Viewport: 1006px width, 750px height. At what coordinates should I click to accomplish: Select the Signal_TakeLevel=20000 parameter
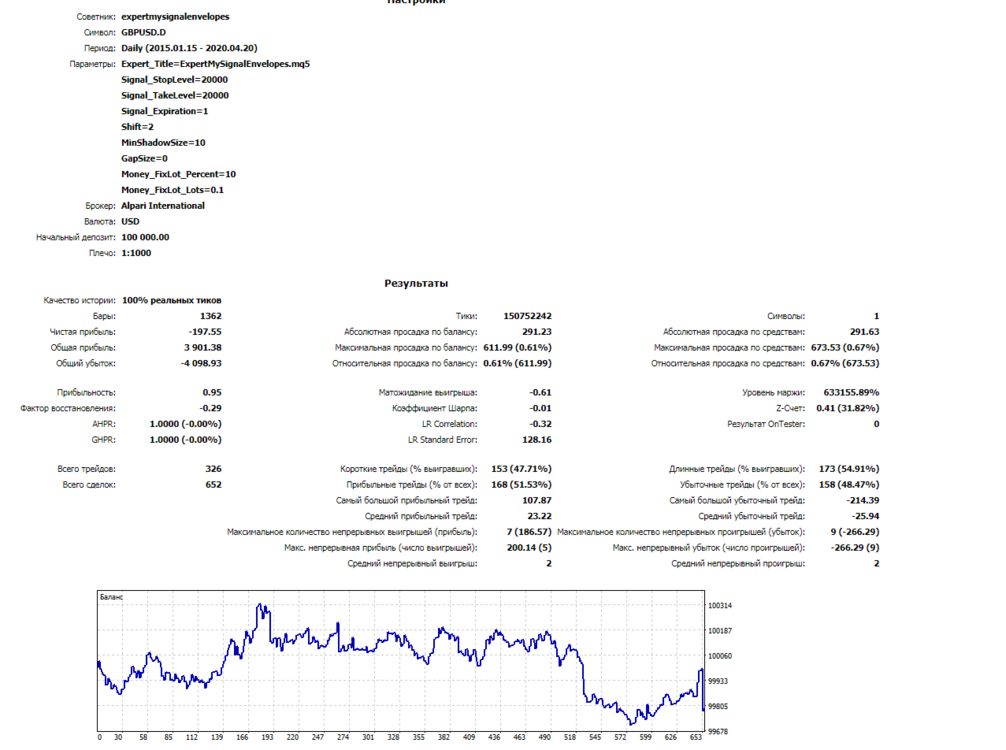(175, 96)
